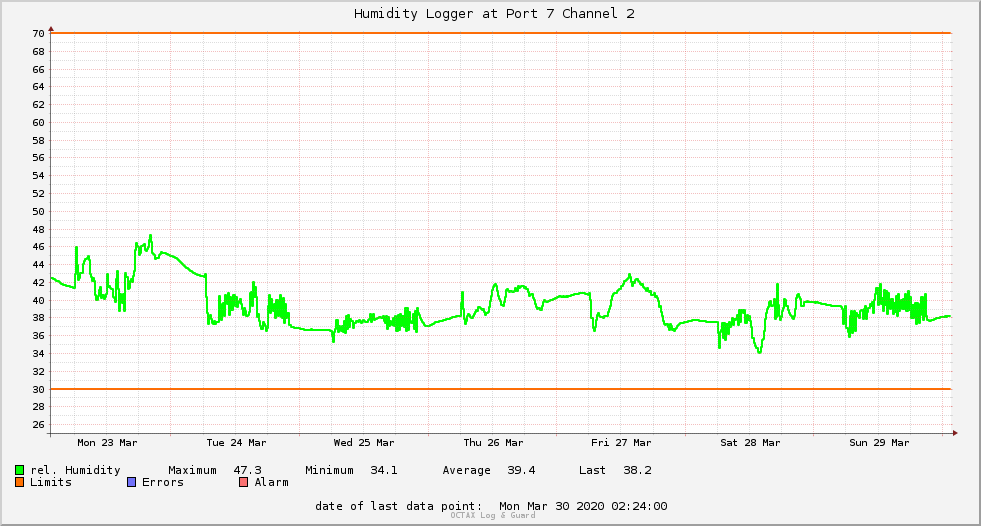Click the 'Maximum' statistic label
This screenshot has height=526, width=981.
click(x=192, y=470)
